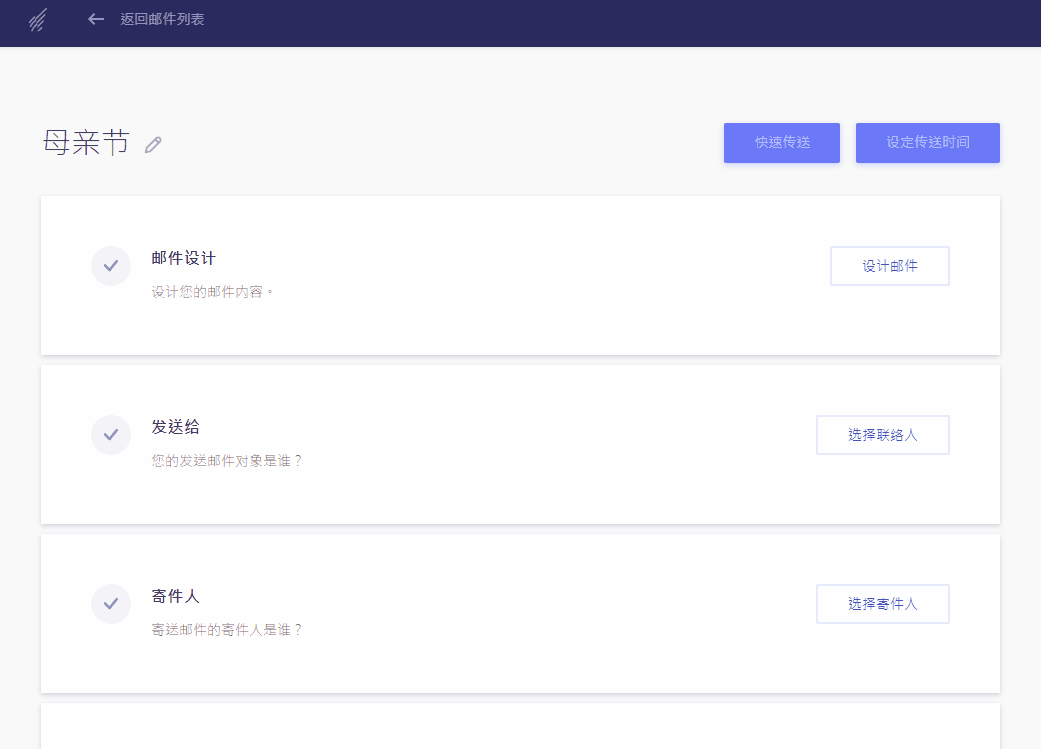Click the 选择寄件人 button
The height and width of the screenshot is (749, 1041).
tap(883, 604)
